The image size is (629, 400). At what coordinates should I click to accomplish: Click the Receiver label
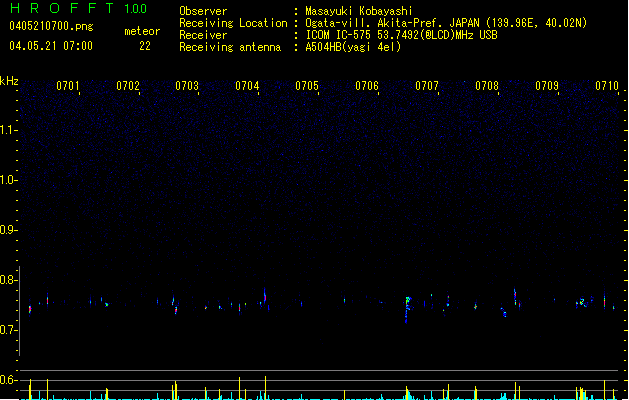[x=203, y=35]
